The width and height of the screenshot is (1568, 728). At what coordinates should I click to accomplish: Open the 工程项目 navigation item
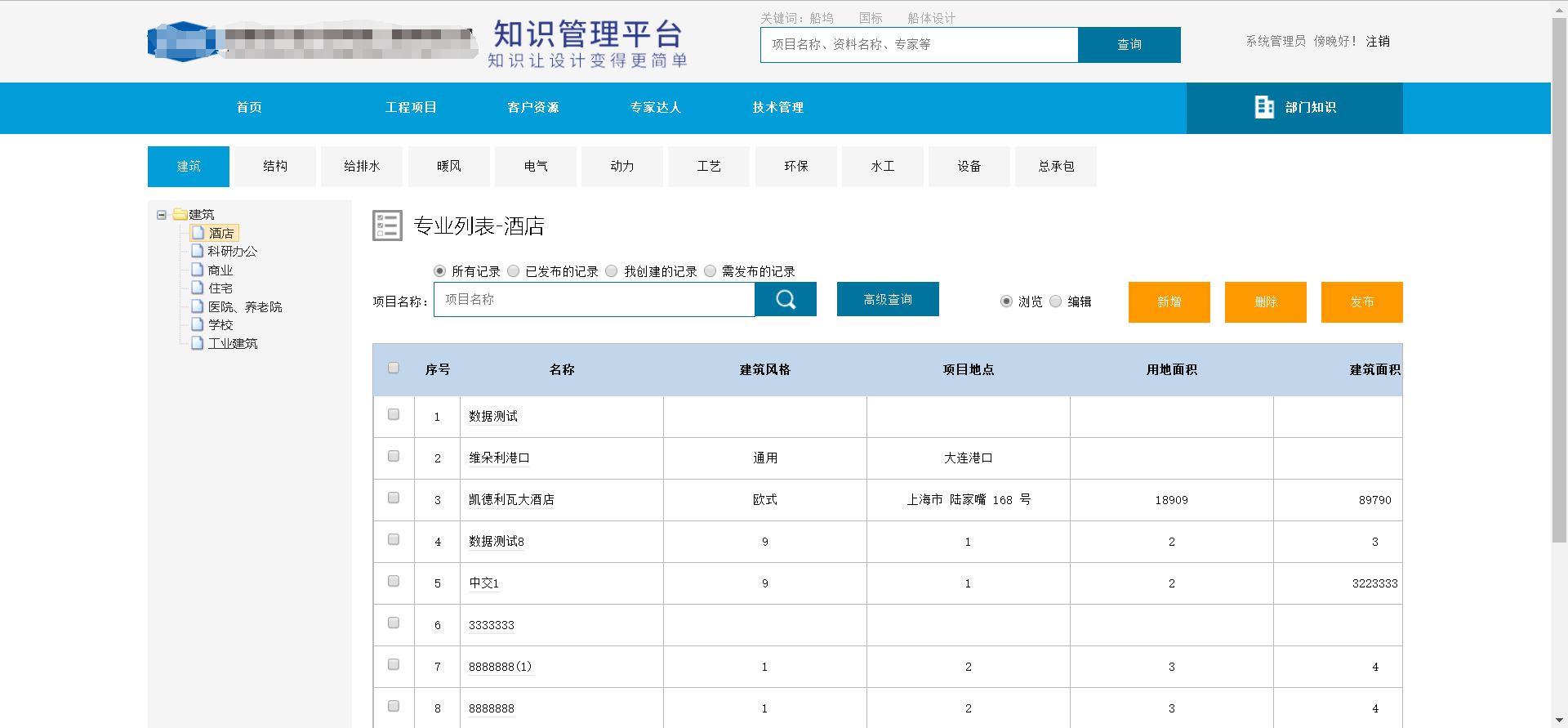point(411,107)
